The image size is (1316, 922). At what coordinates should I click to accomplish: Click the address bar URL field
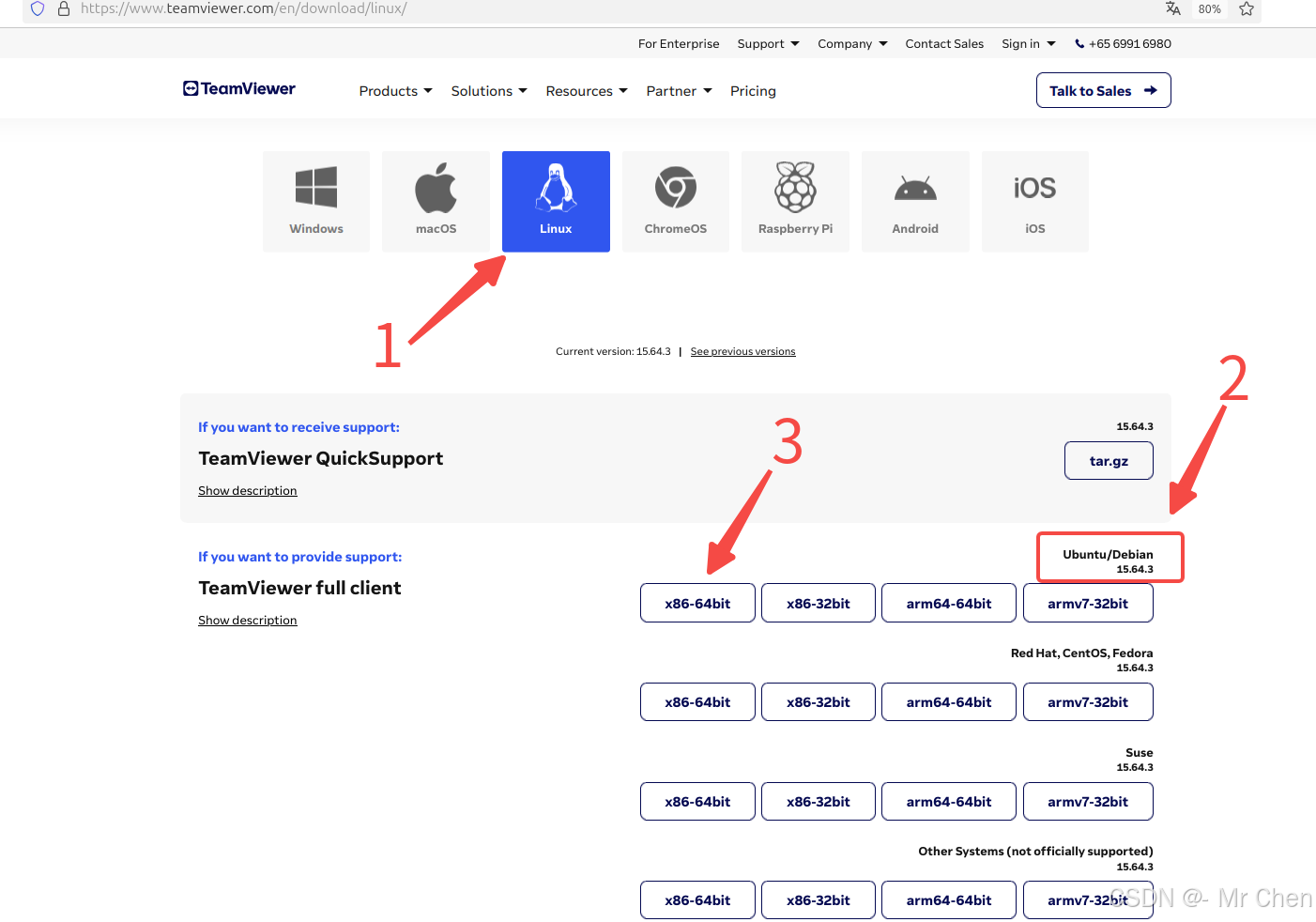coord(375,9)
